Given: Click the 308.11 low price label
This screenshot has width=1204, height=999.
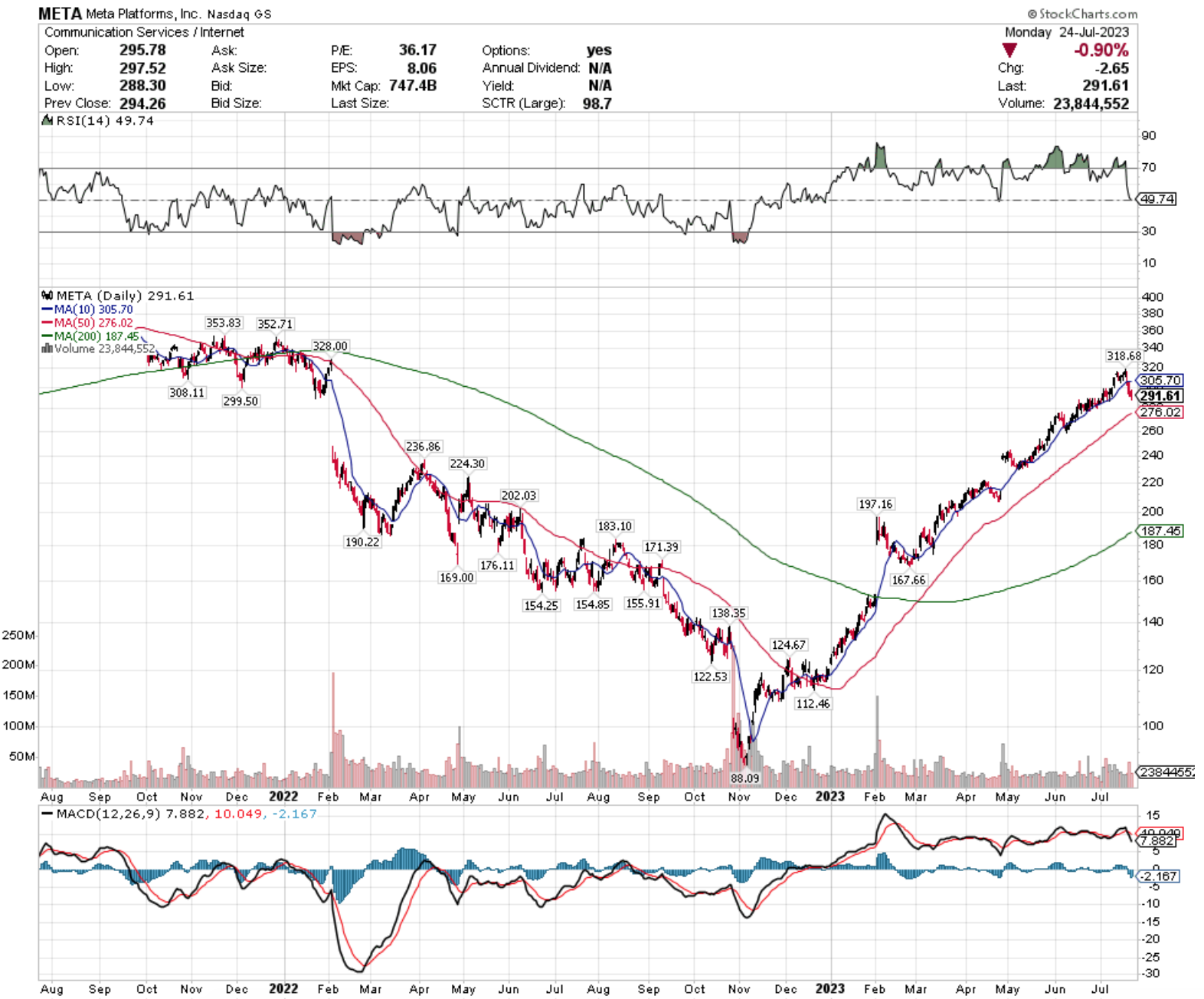Looking at the screenshot, I should tap(187, 392).
